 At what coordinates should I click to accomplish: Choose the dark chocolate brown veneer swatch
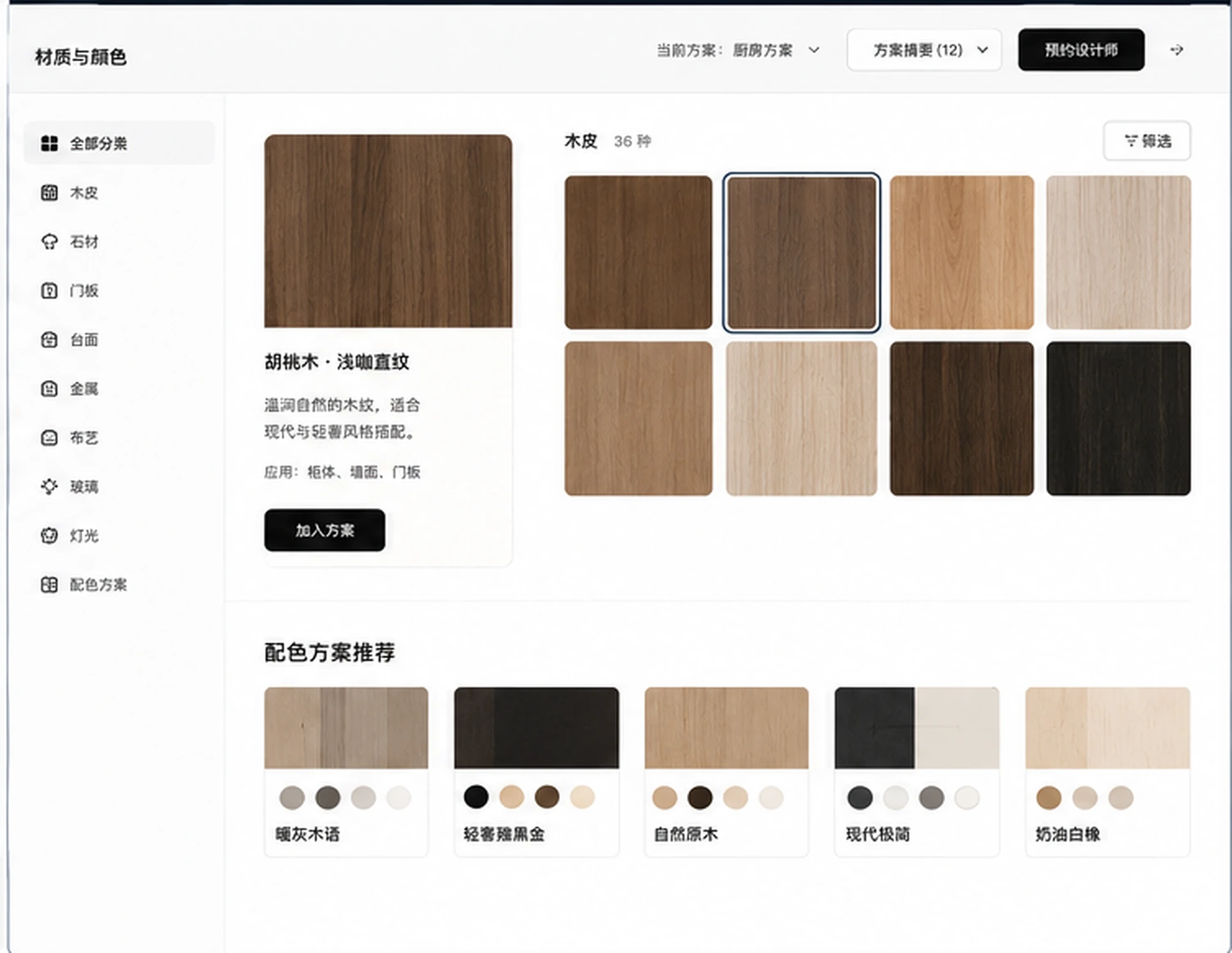961,418
